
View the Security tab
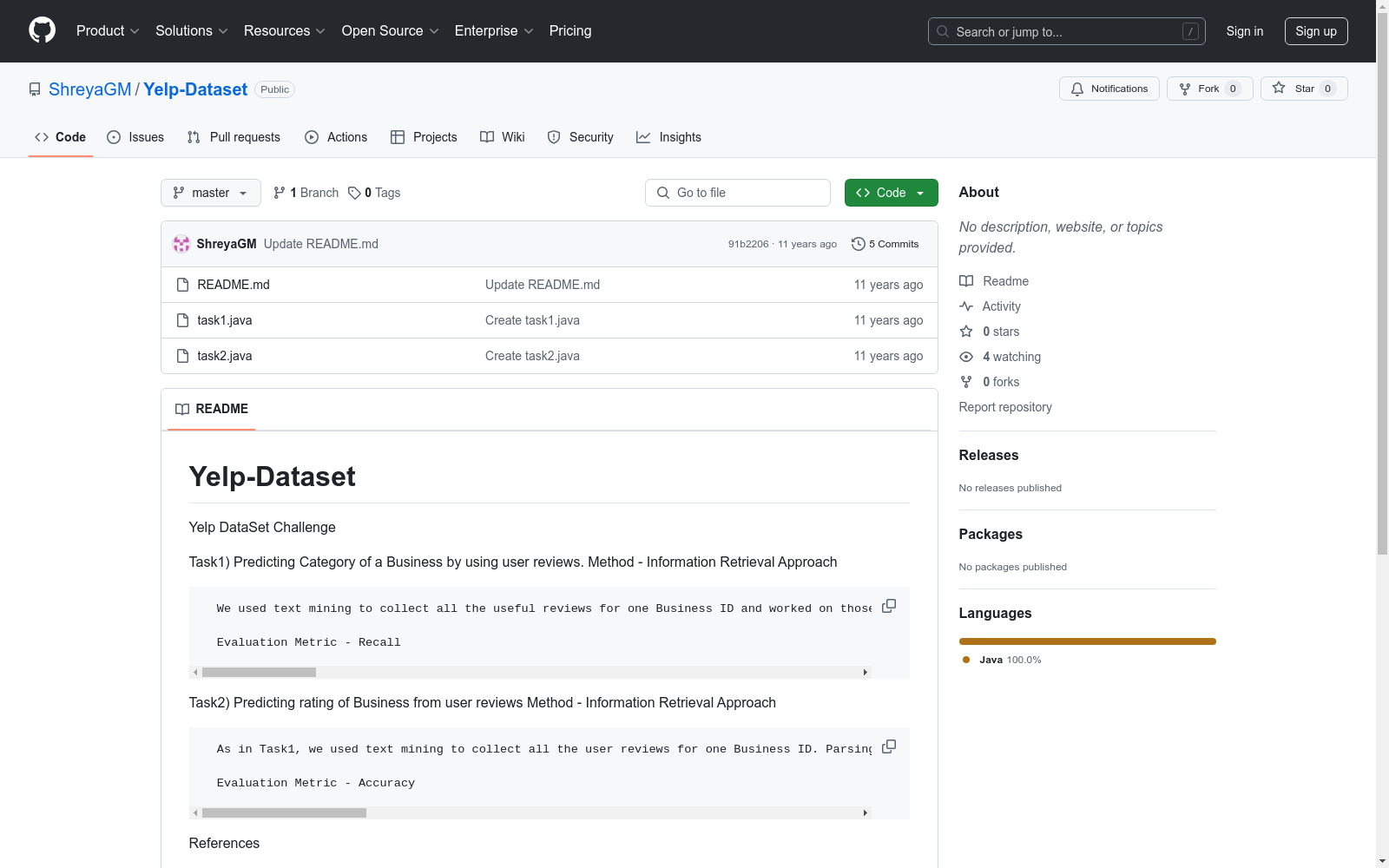(x=580, y=137)
